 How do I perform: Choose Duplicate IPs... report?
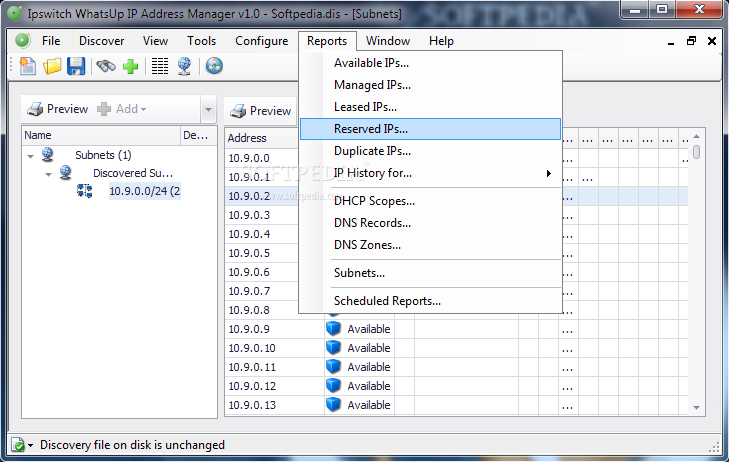(x=431, y=151)
